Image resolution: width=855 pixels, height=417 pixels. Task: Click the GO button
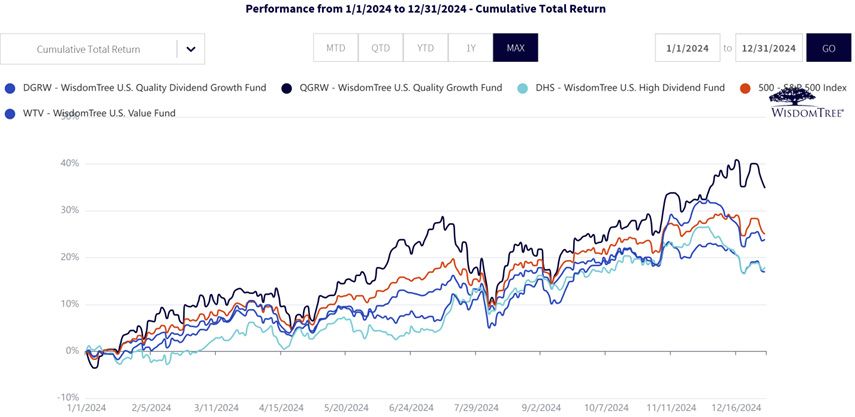(x=828, y=48)
